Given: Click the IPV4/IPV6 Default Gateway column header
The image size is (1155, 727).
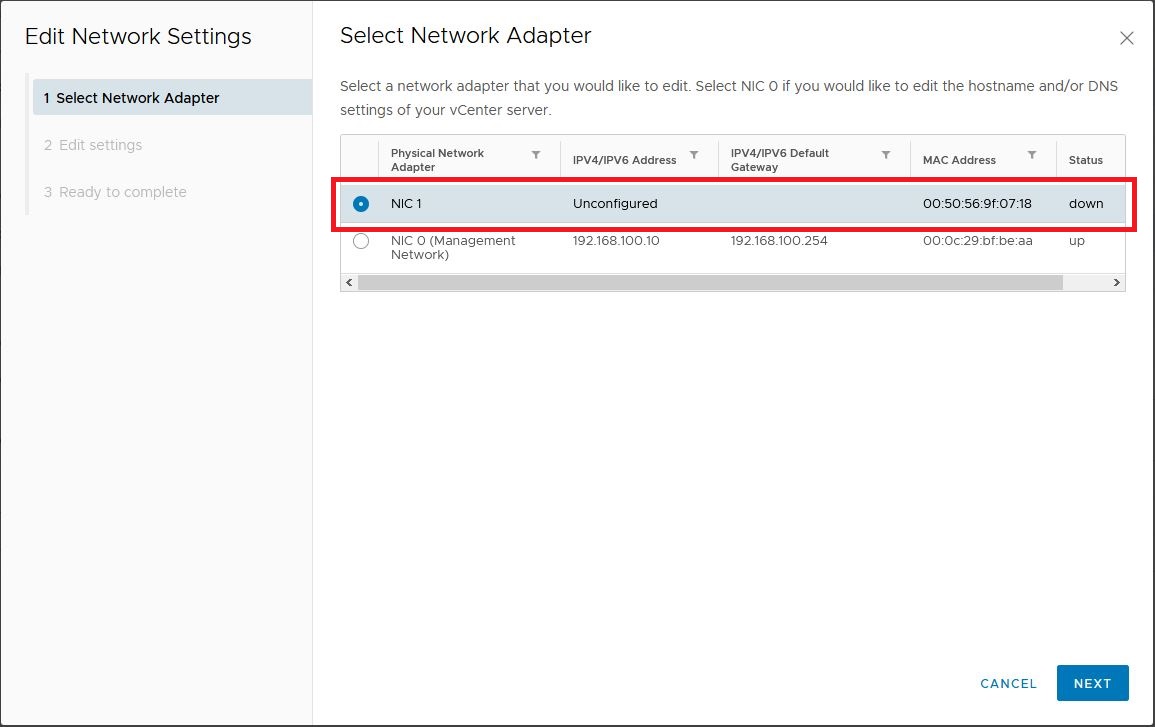Looking at the screenshot, I should (780, 160).
